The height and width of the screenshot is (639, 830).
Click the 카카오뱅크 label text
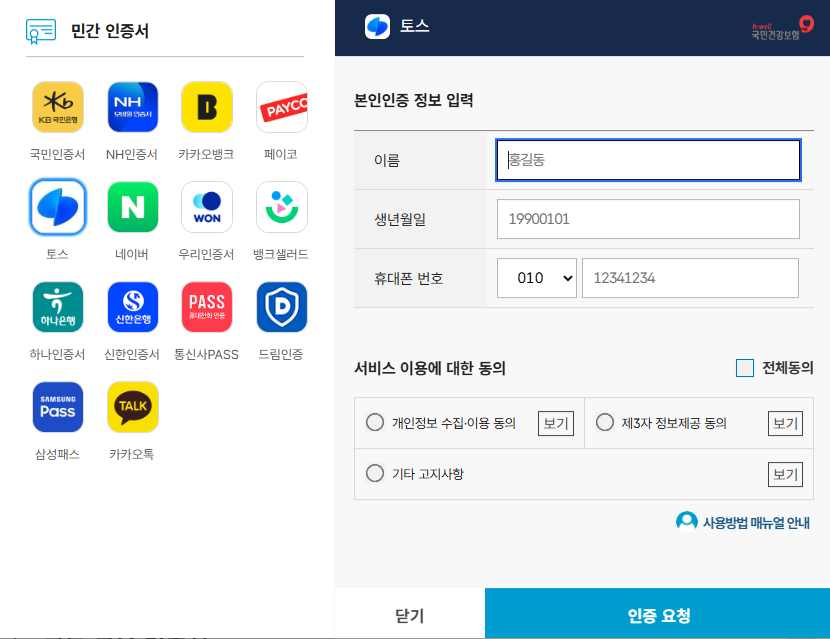[x=206, y=155]
